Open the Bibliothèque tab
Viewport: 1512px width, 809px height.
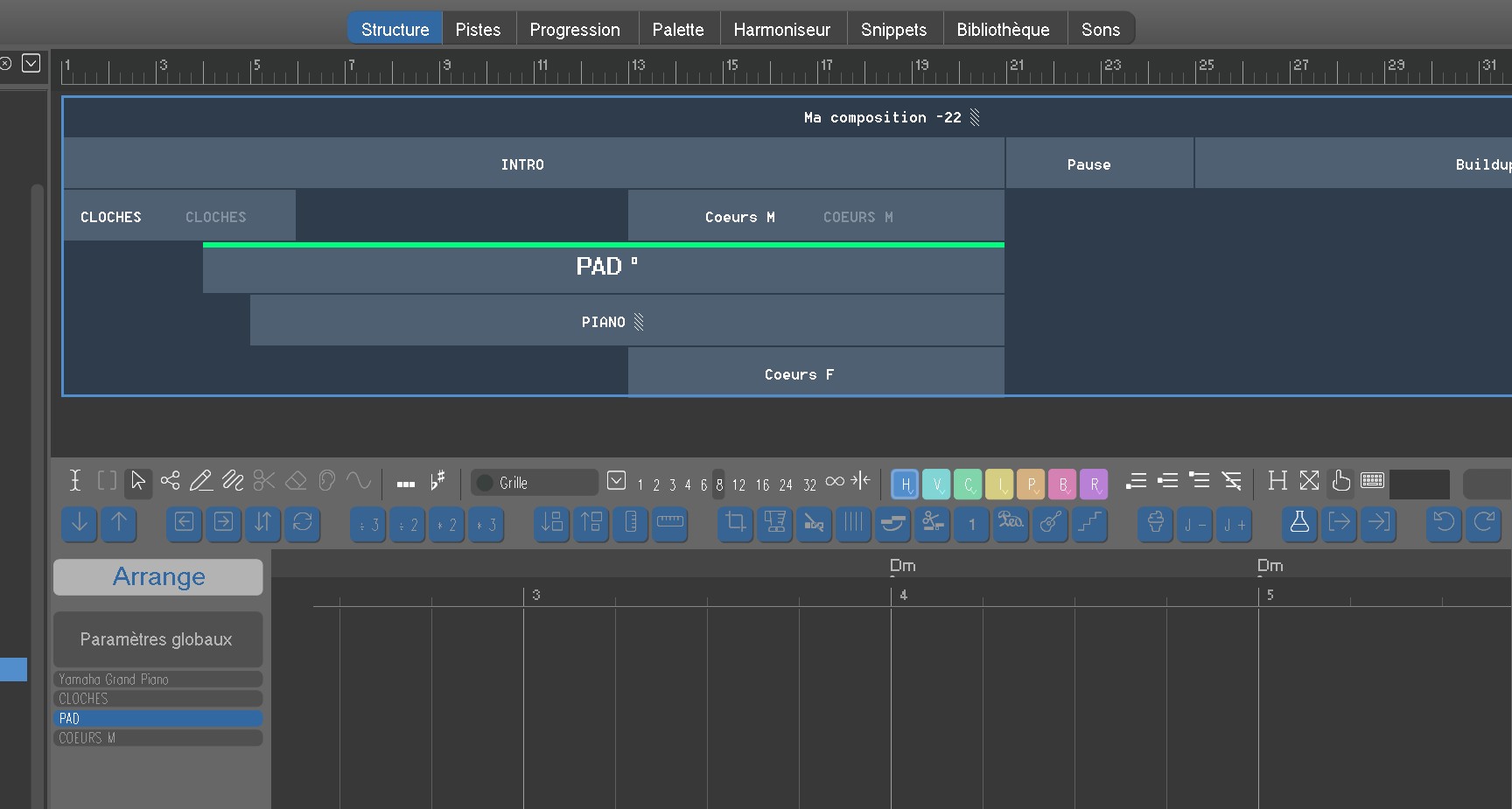click(x=1003, y=29)
